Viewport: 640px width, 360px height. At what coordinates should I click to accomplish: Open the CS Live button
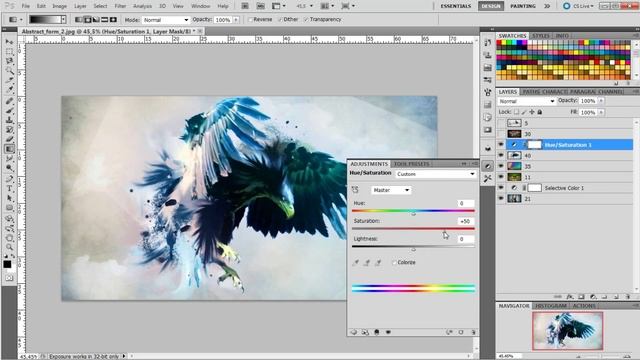(579, 6)
